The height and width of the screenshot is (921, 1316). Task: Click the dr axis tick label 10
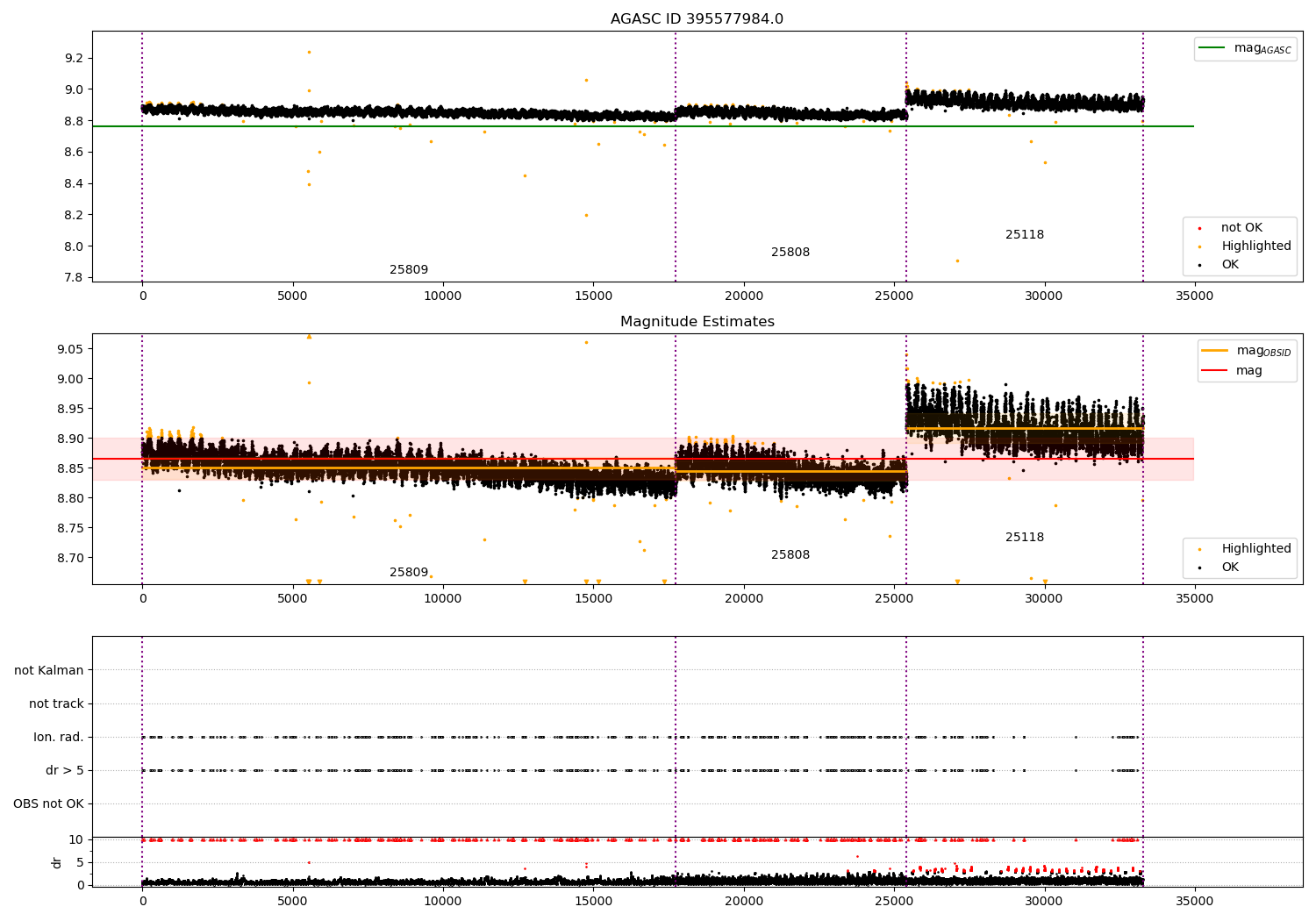point(76,839)
